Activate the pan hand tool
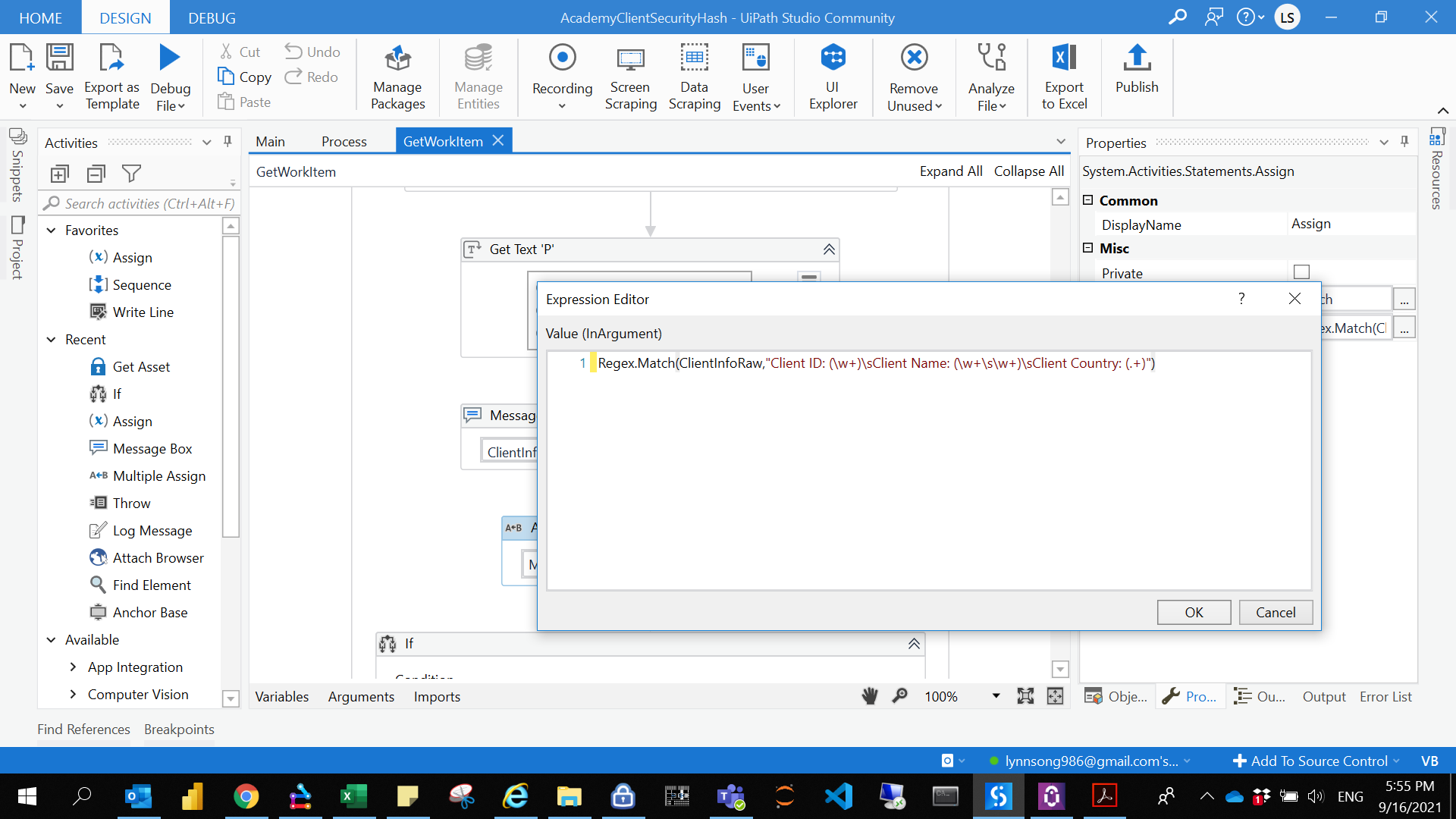The image size is (1456, 819). point(870,696)
